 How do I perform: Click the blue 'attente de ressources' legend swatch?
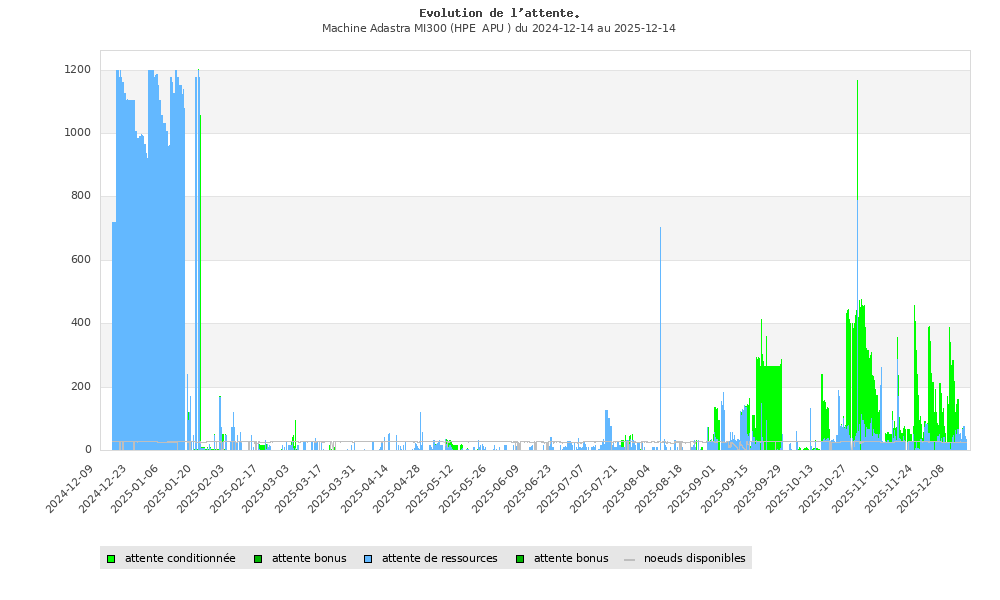pyautogui.click(x=368, y=559)
